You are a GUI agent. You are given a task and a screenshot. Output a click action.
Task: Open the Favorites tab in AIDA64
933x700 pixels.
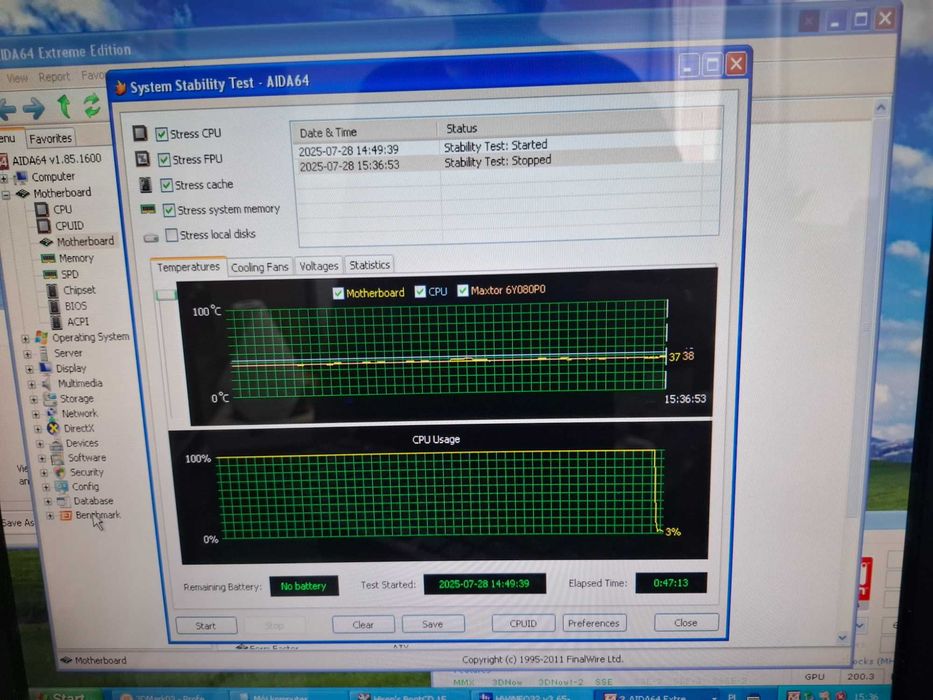51,138
